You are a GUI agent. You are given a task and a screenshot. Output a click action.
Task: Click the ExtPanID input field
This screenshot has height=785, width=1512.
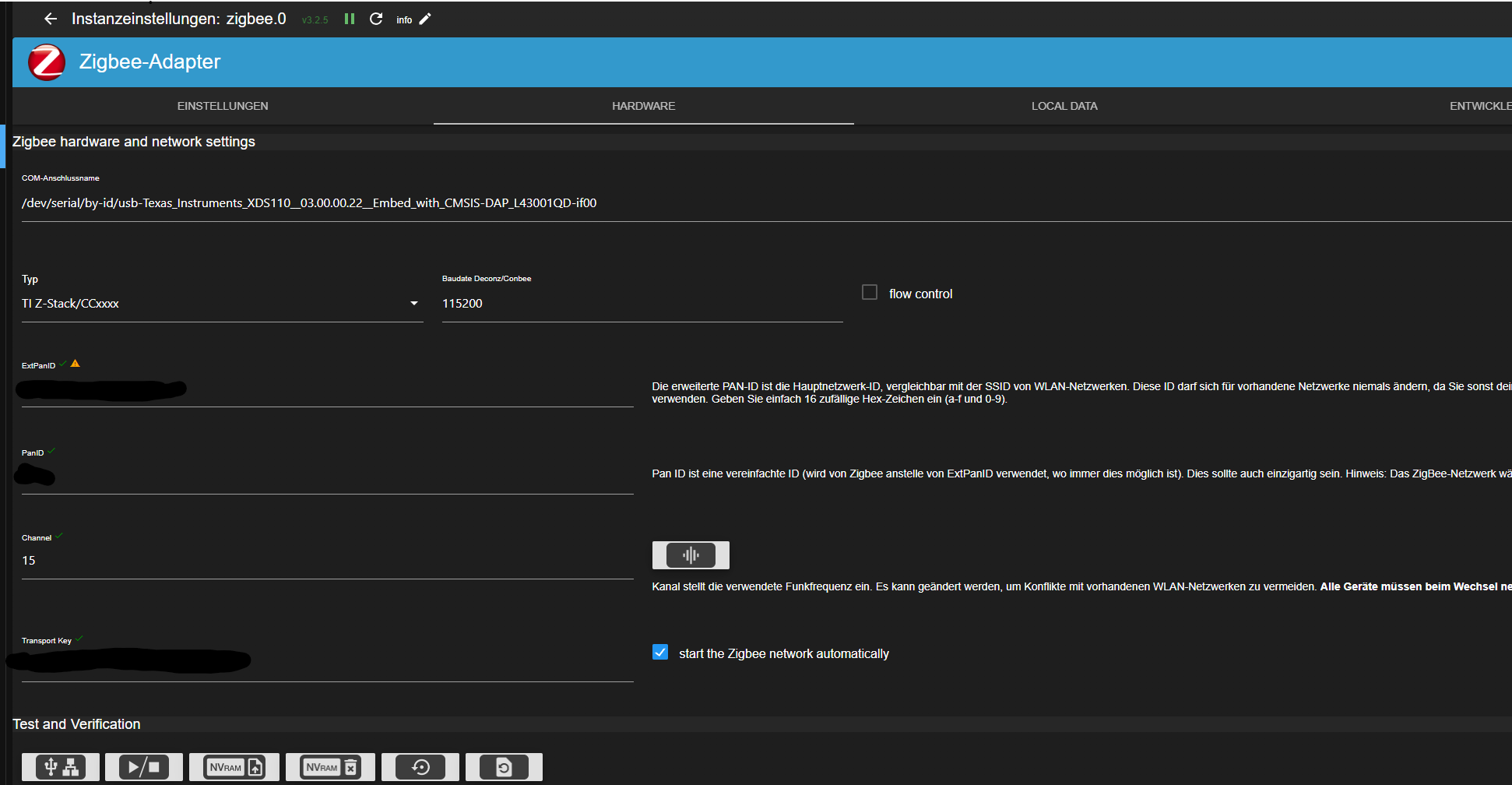328,389
